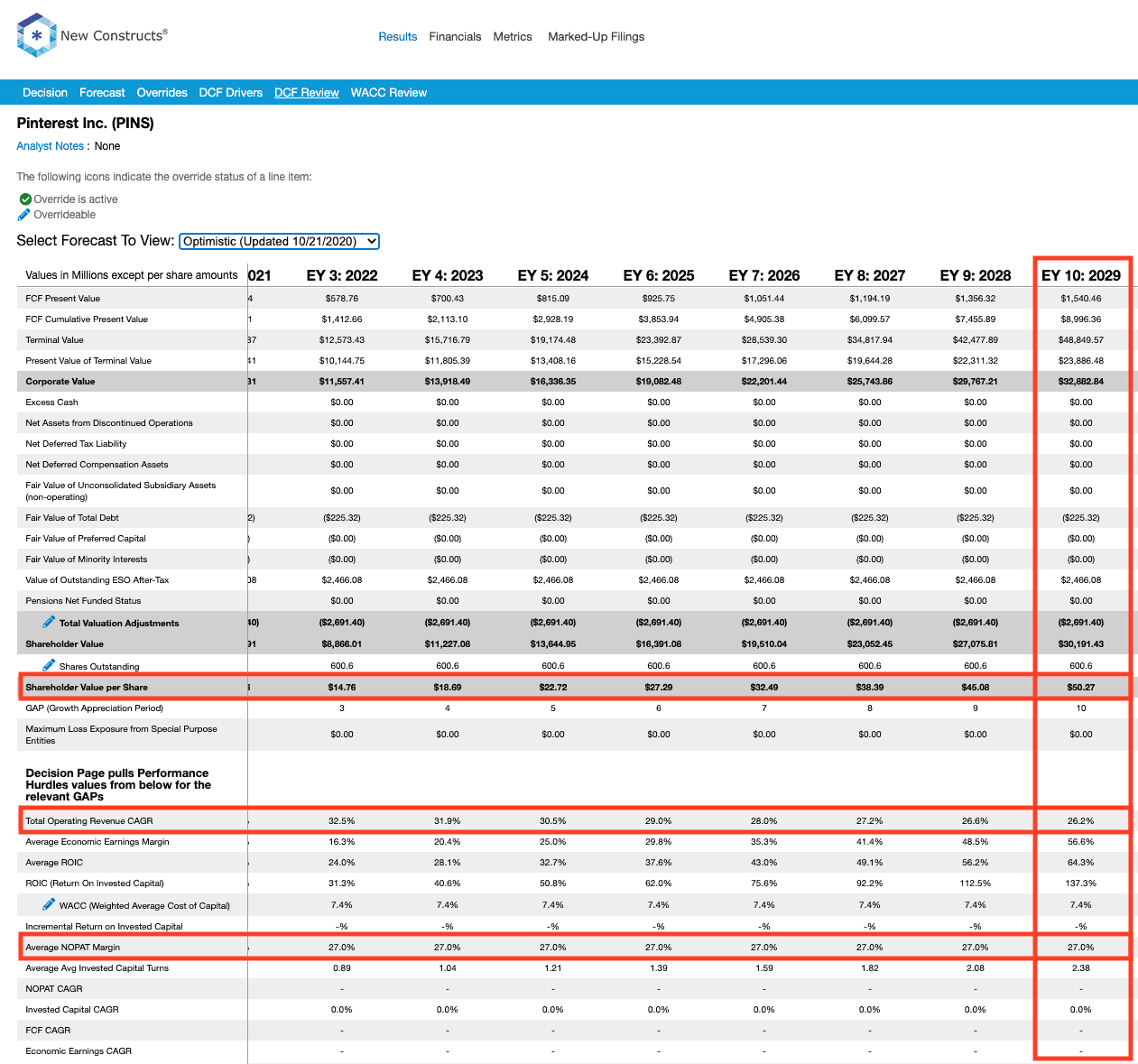Select 'Value of Outstanding ESO After-Tax' label
Screen dimensions: 1138x1064
[x=97, y=580]
